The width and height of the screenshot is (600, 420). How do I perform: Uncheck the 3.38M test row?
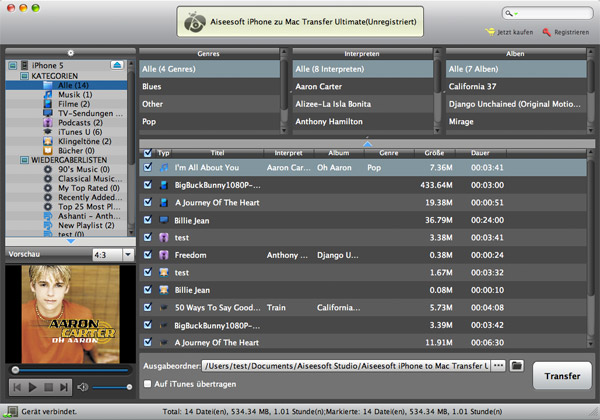tap(147, 237)
